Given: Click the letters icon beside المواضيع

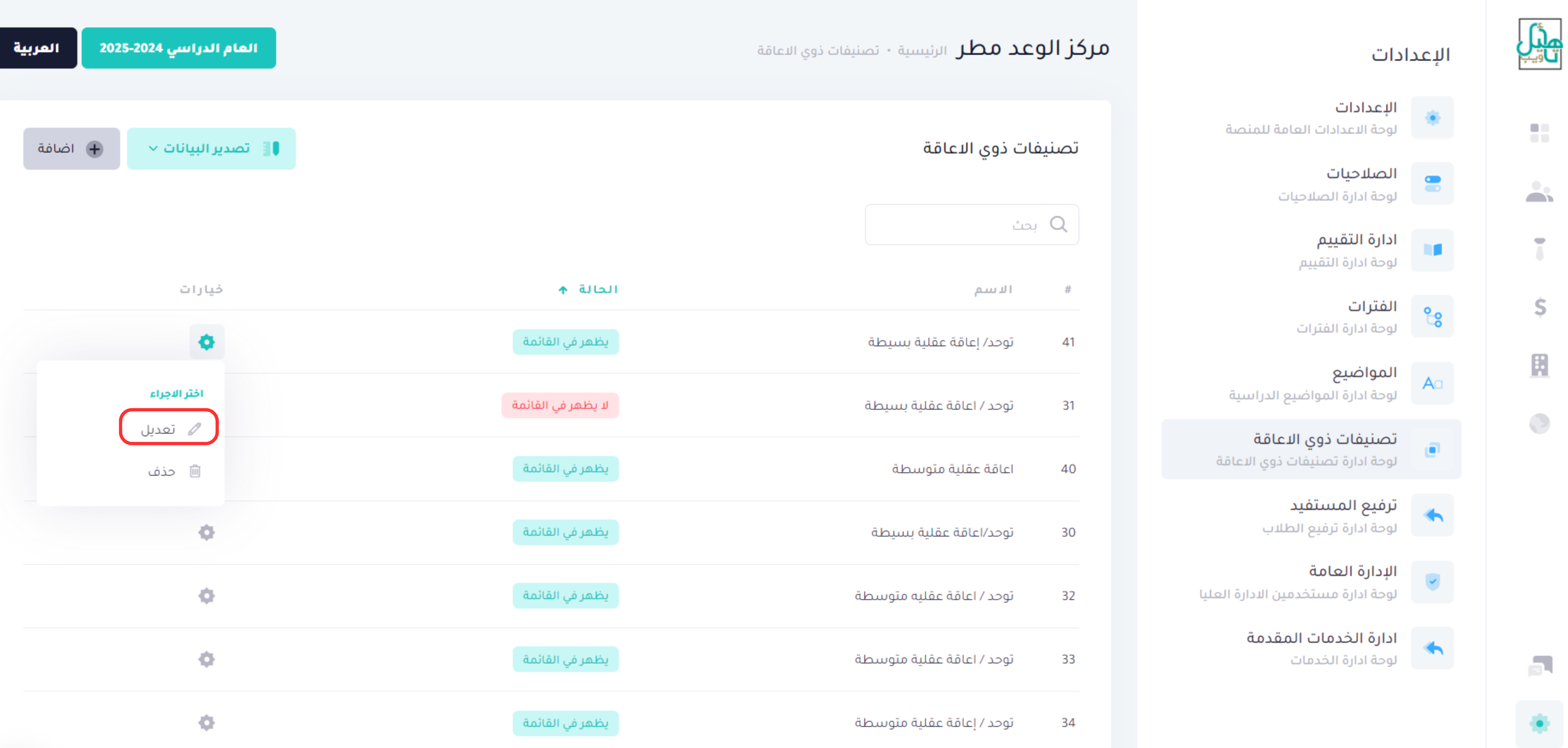Looking at the screenshot, I should (1432, 383).
